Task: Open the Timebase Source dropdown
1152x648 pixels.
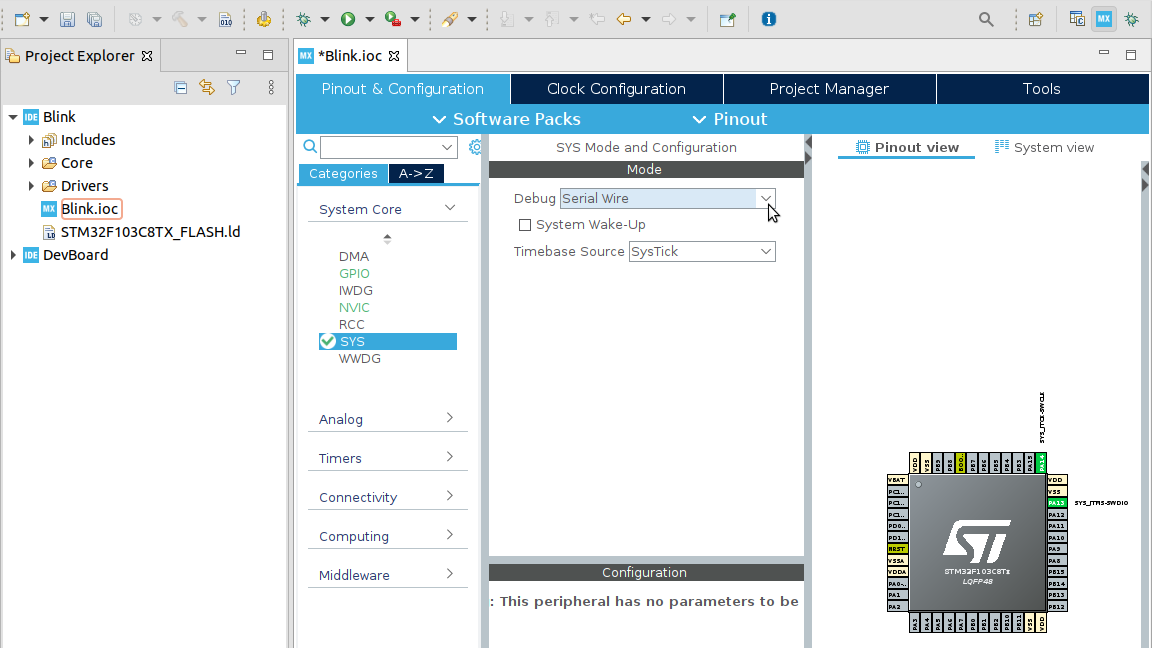Action: tap(766, 251)
